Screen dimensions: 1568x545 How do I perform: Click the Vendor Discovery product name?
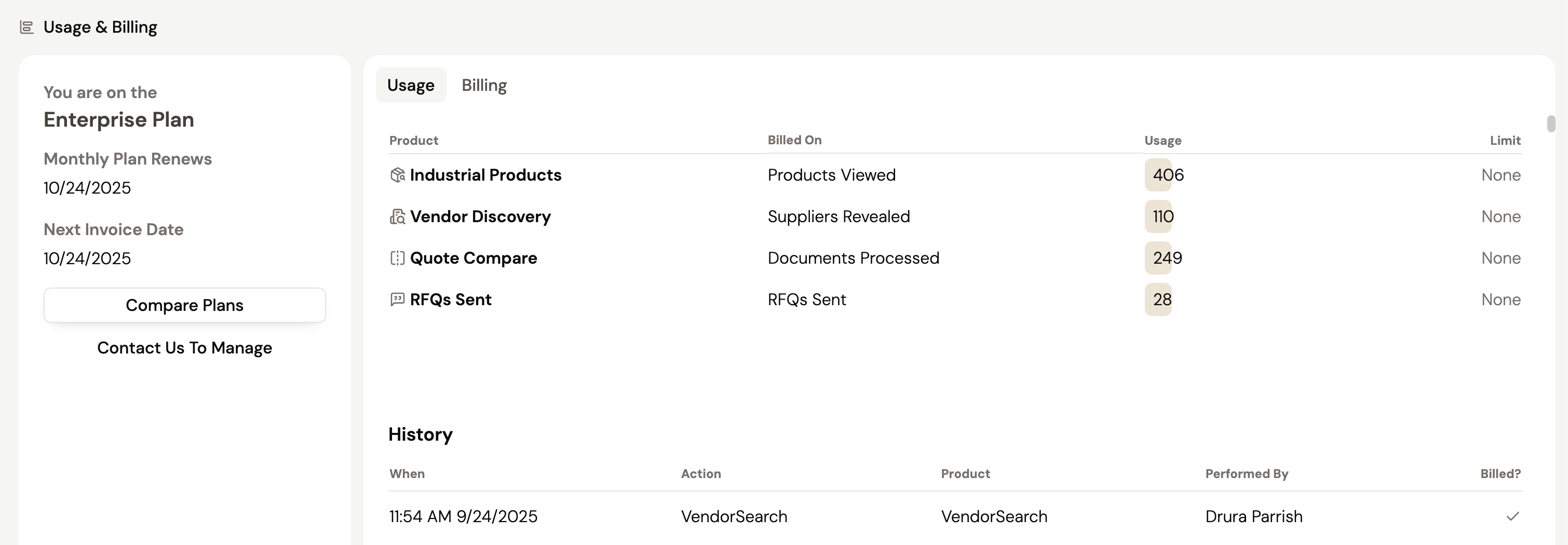[480, 216]
